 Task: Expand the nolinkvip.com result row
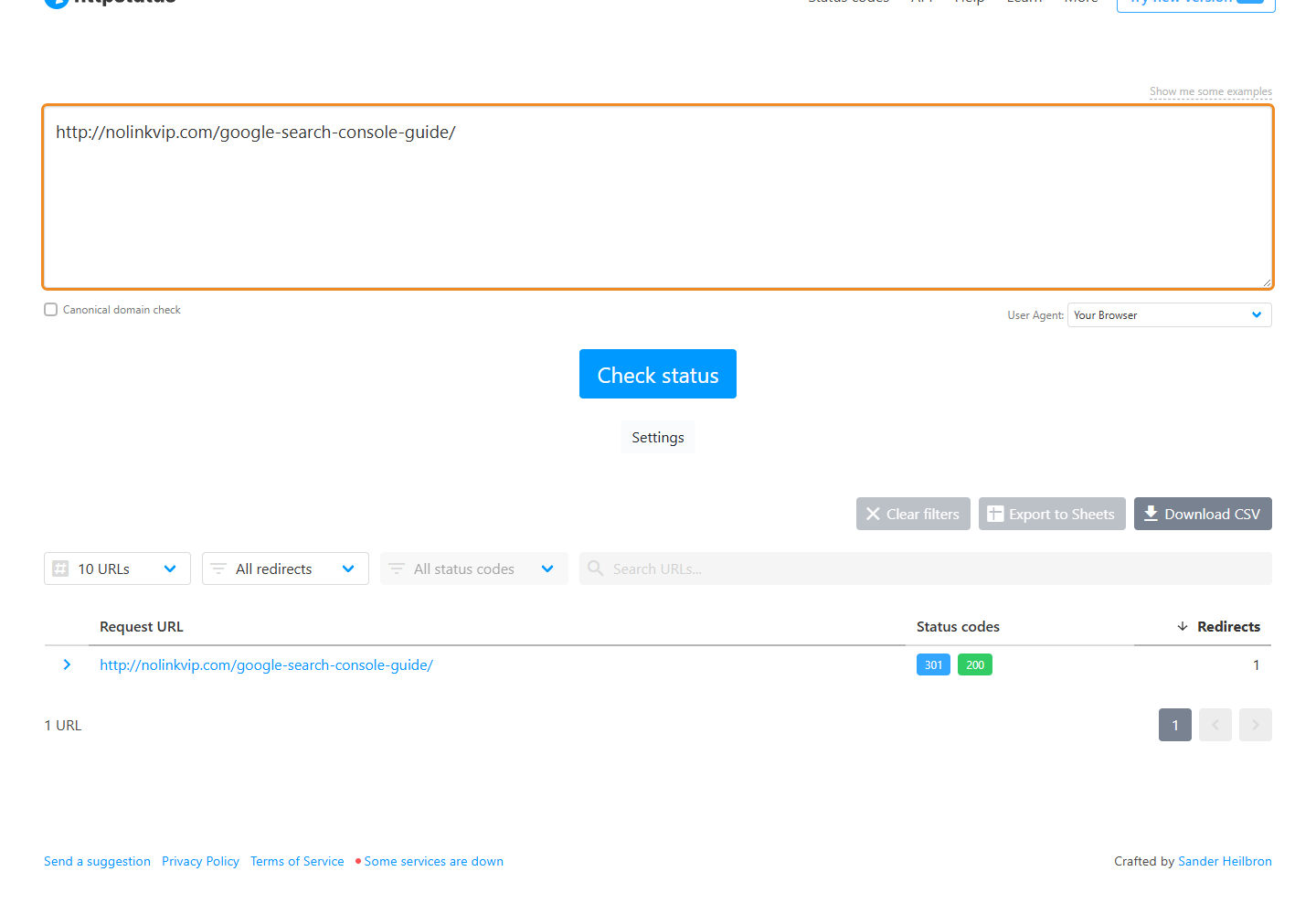coord(67,664)
